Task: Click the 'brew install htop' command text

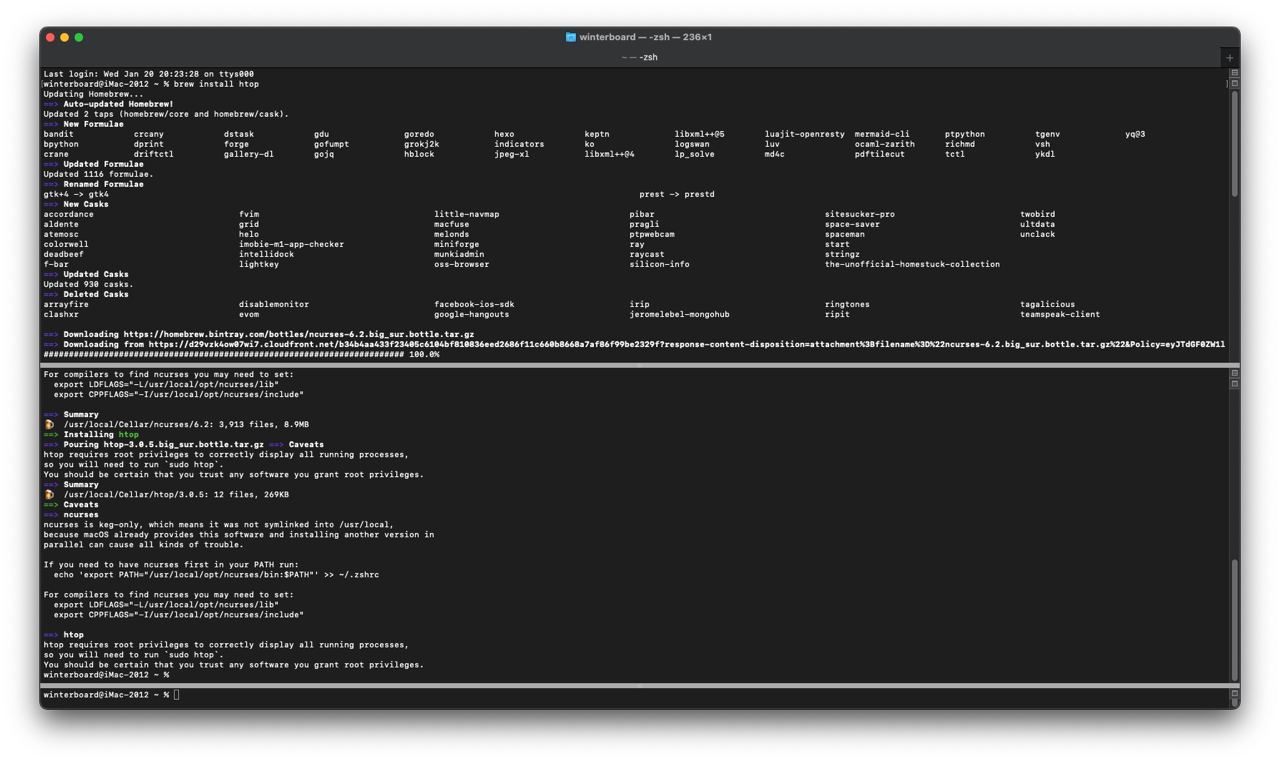Action: pos(216,84)
